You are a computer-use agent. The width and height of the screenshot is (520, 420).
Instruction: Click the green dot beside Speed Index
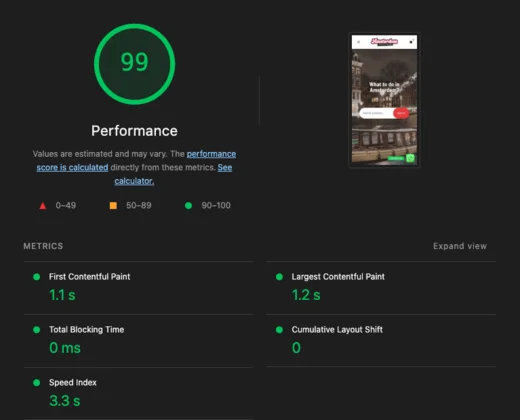pyautogui.click(x=37, y=383)
